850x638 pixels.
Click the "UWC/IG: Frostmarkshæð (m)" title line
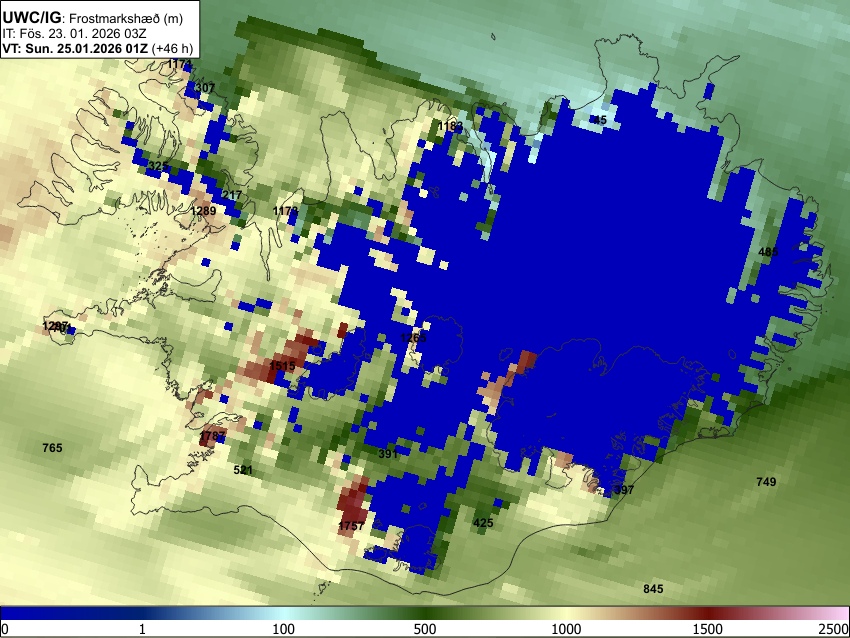pos(93,18)
